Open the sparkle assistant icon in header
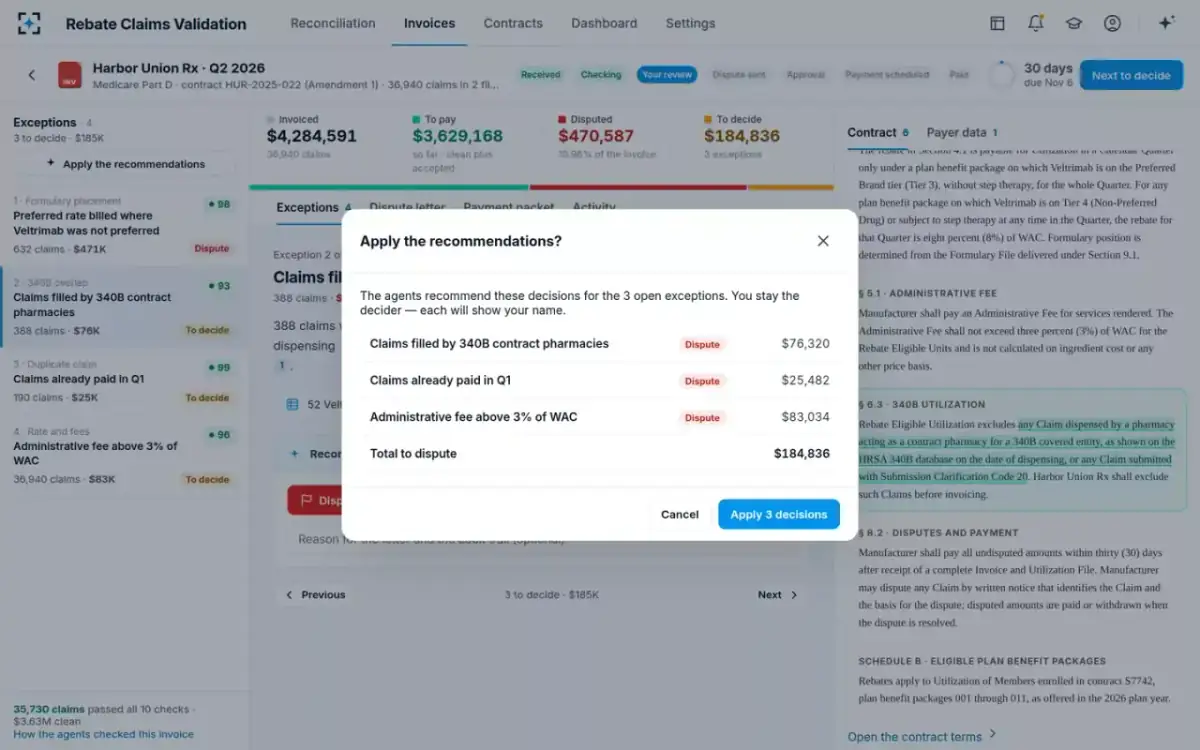Image resolution: width=1200 pixels, height=750 pixels. click(1166, 23)
